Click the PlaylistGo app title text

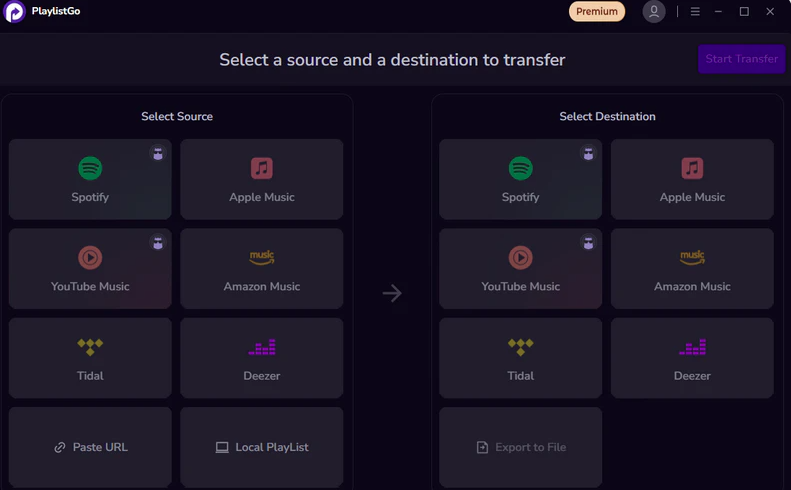(x=56, y=11)
